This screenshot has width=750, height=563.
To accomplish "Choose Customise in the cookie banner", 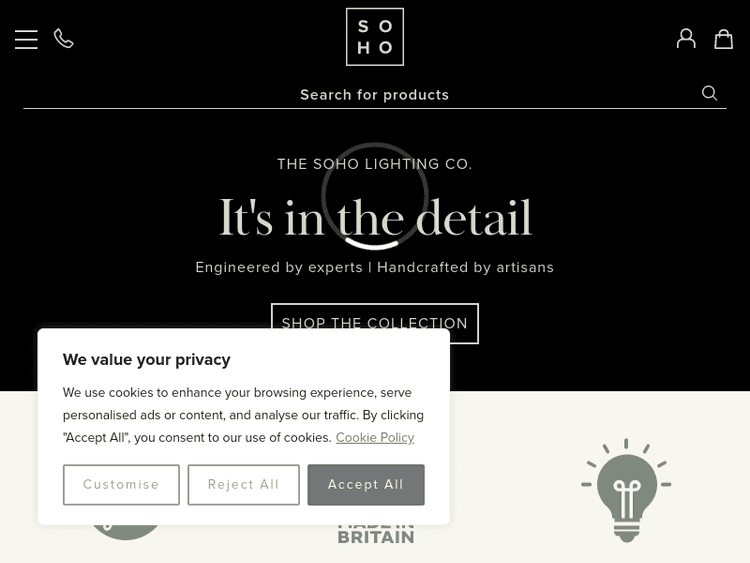I will coord(121,485).
